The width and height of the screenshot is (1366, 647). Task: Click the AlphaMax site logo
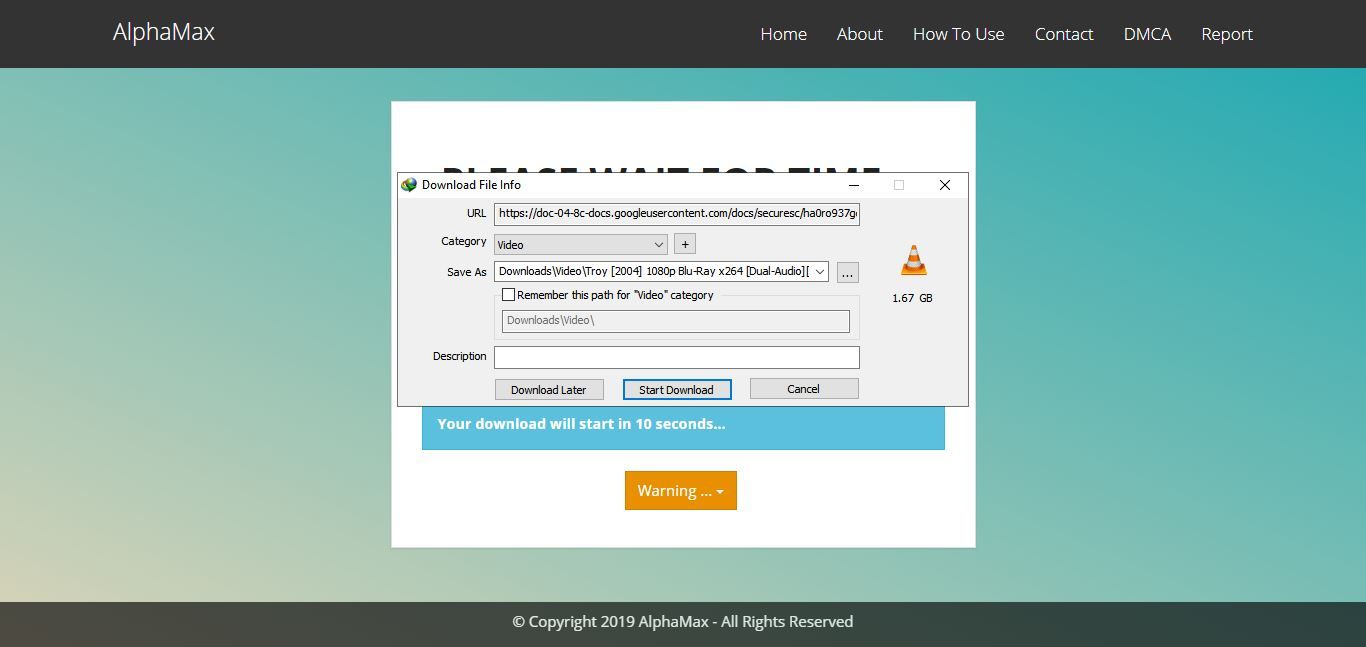[164, 32]
